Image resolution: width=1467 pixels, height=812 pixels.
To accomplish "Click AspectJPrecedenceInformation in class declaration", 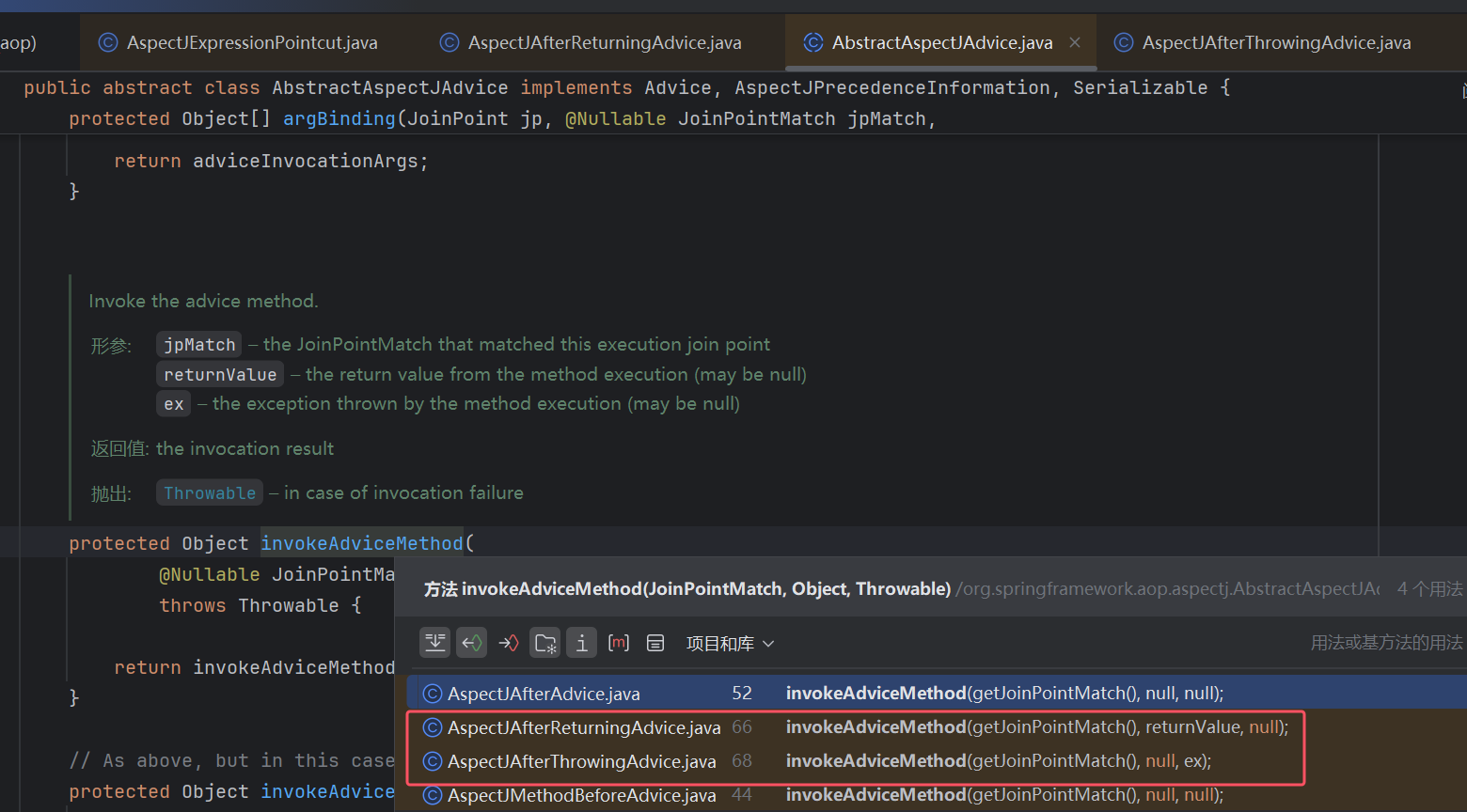I will [x=892, y=87].
